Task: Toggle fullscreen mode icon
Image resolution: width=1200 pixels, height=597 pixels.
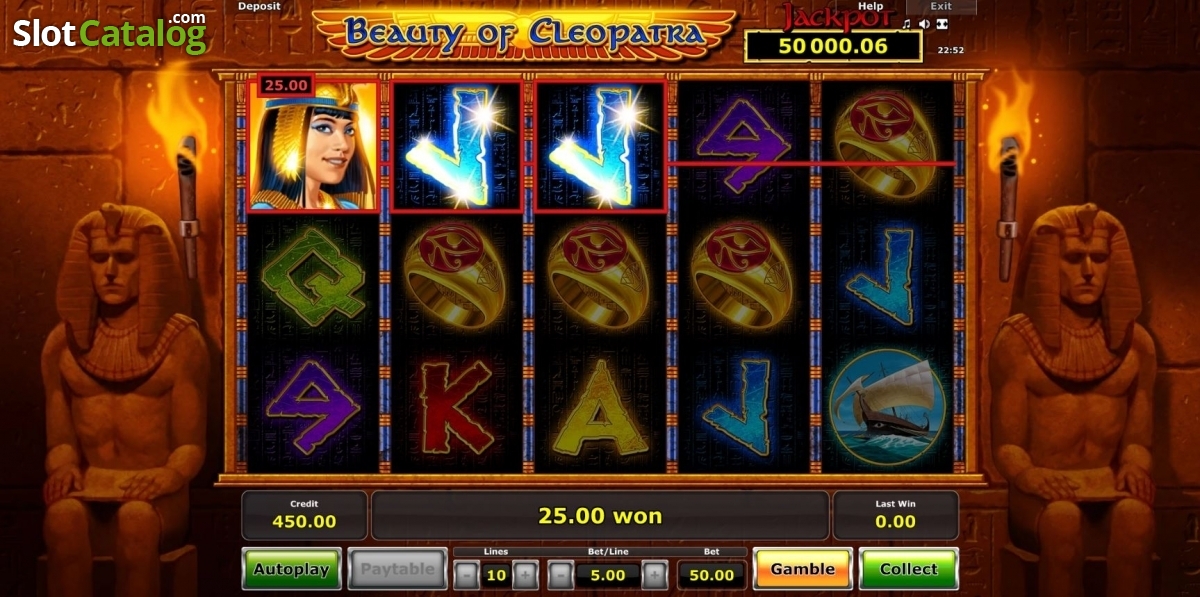Action: coord(943,23)
